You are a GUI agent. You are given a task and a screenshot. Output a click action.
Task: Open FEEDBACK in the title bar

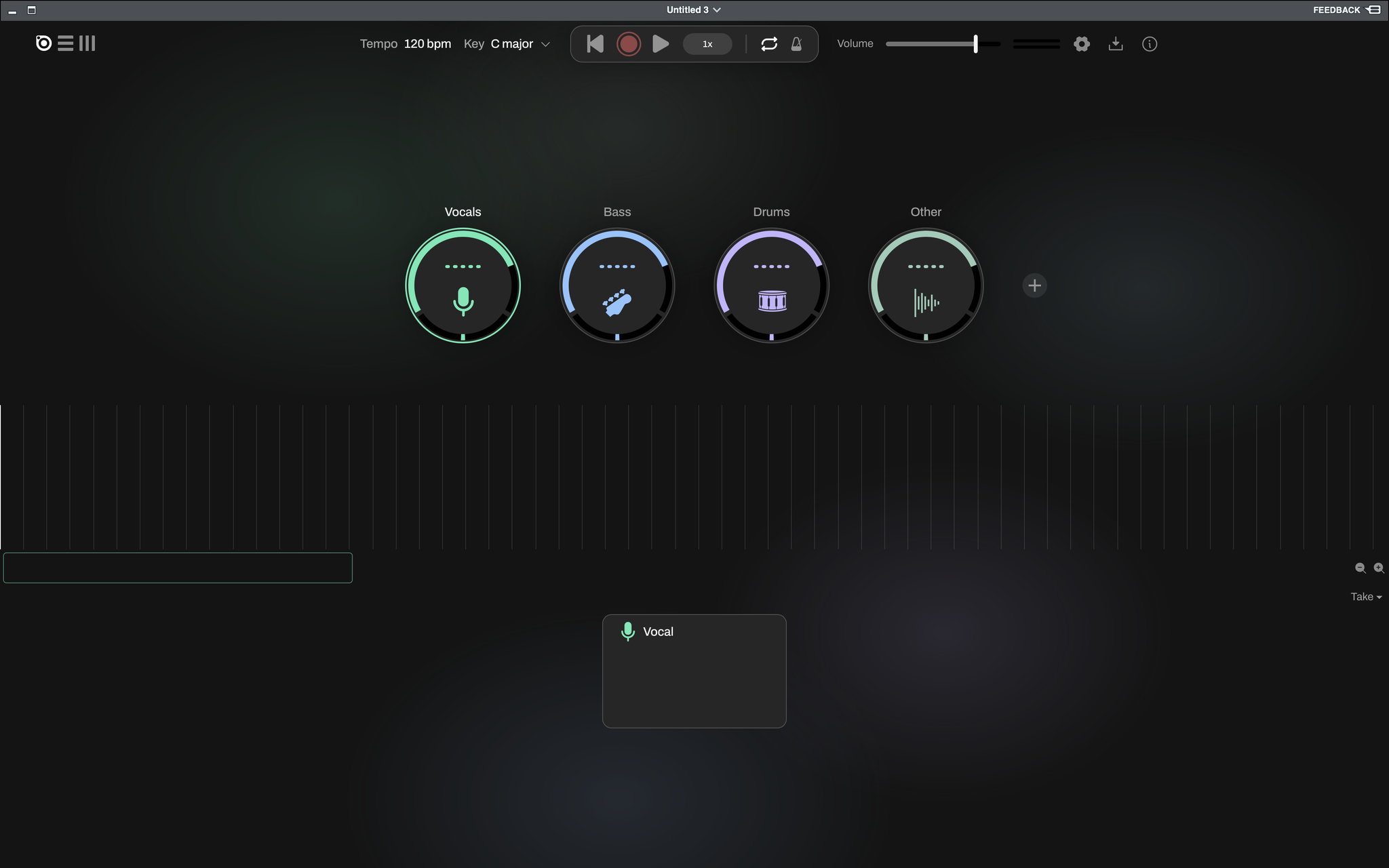(x=1346, y=9)
